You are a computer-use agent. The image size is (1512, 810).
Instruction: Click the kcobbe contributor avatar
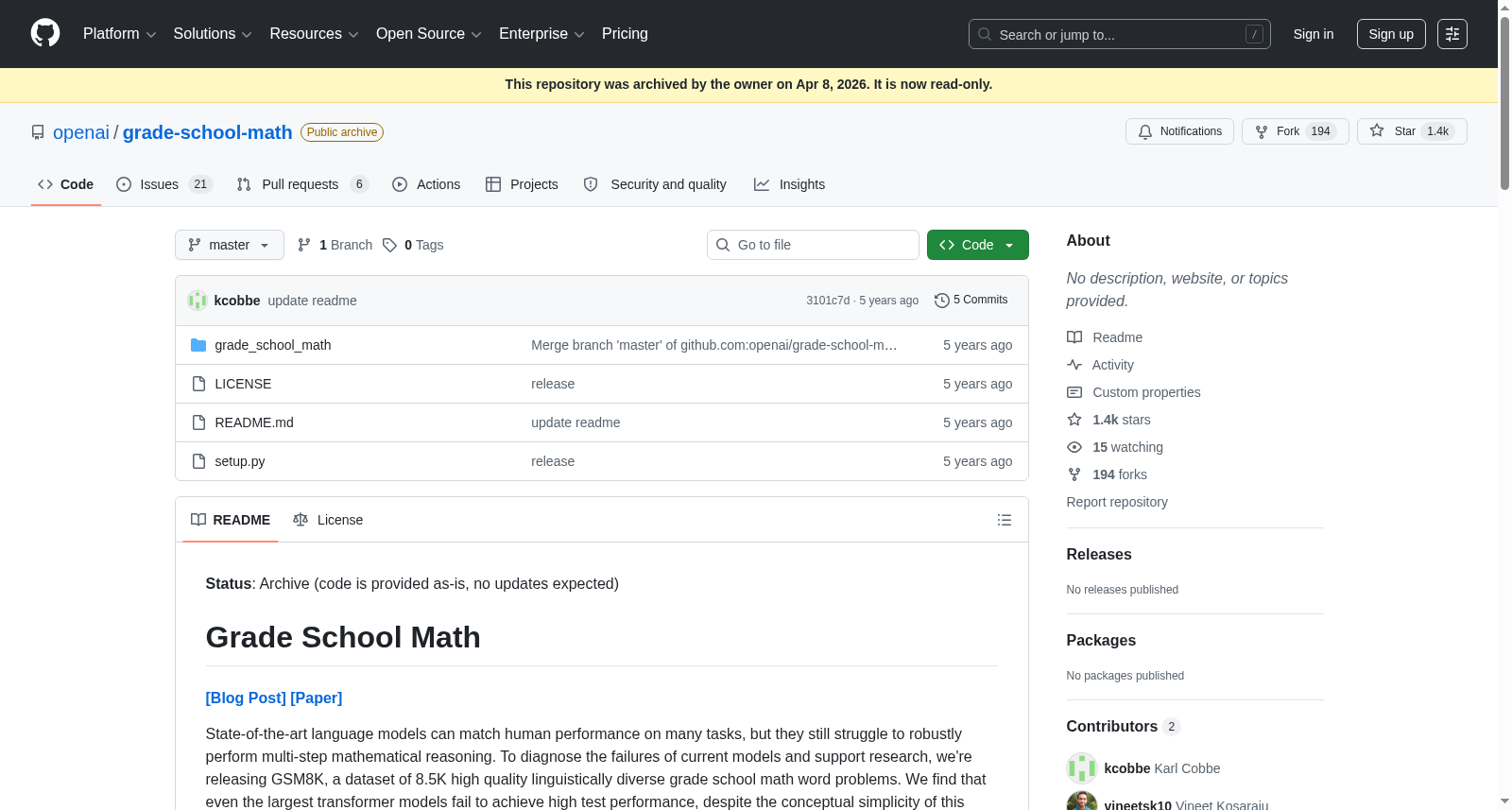pos(1081,768)
